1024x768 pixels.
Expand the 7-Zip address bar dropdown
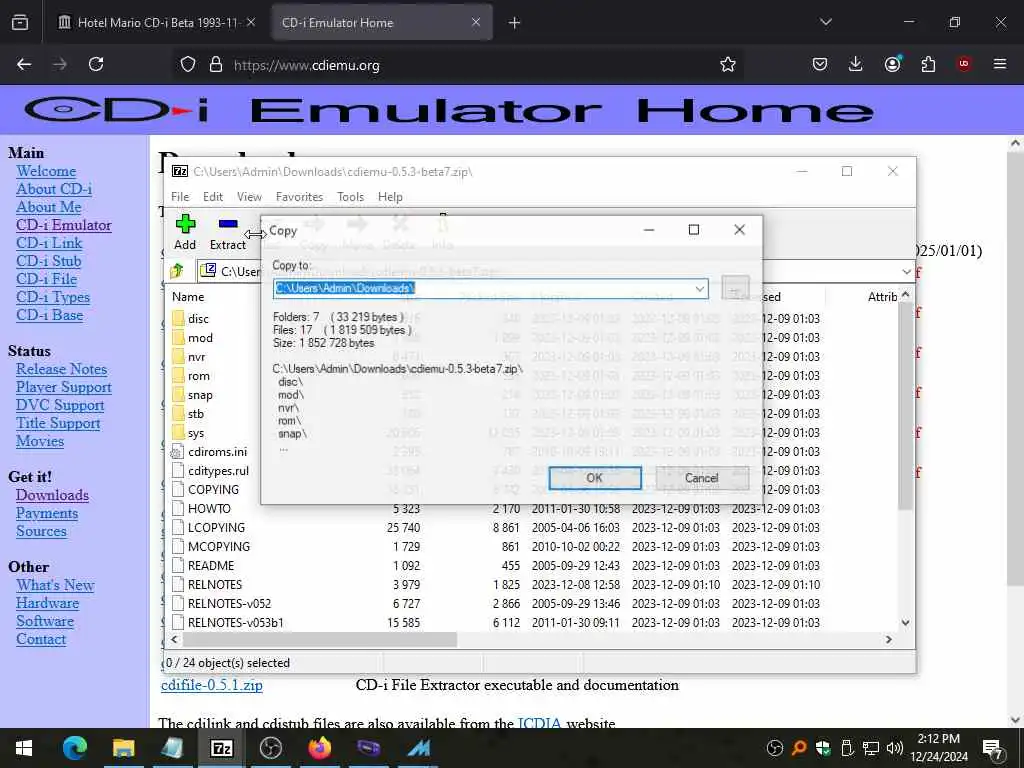coord(906,272)
